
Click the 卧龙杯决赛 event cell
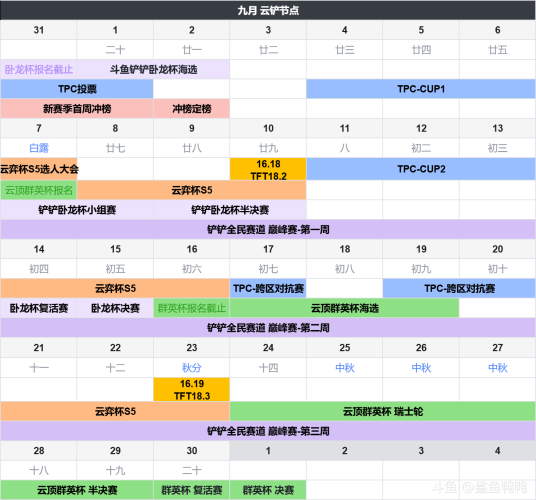(115, 308)
